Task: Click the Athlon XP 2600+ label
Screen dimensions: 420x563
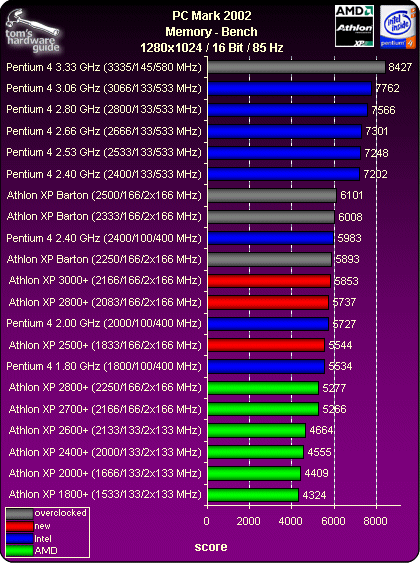Action: [x=105, y=430]
